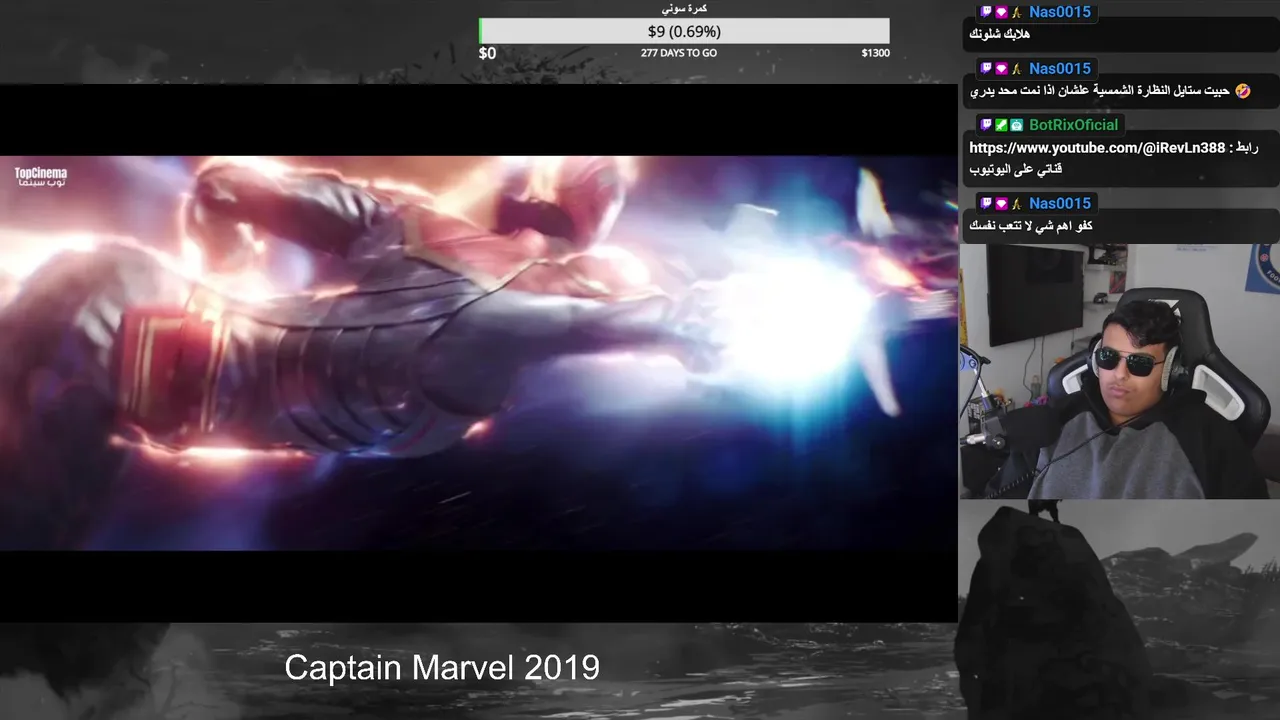The height and width of the screenshot is (720, 1280).
Task: Click the goal title 'كمرة سوني'
Action: (x=685, y=9)
